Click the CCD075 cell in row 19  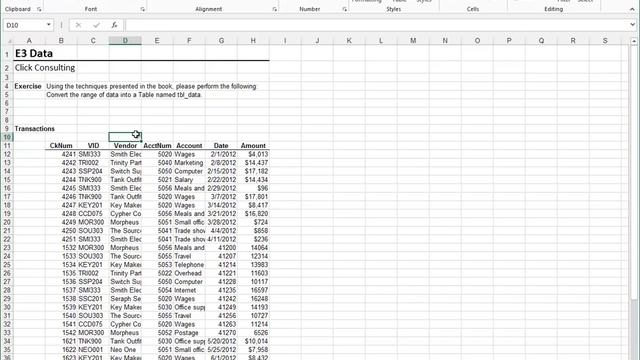pyautogui.click(x=93, y=213)
